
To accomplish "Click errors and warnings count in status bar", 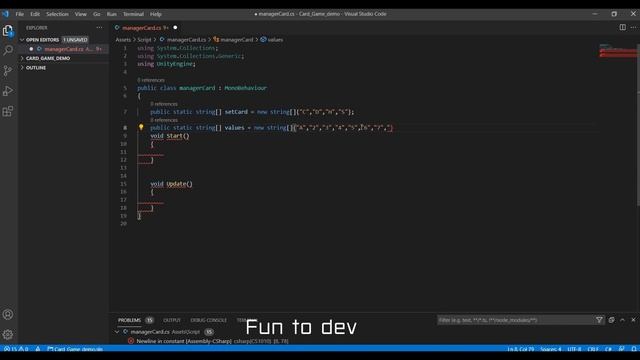I will (16, 349).
